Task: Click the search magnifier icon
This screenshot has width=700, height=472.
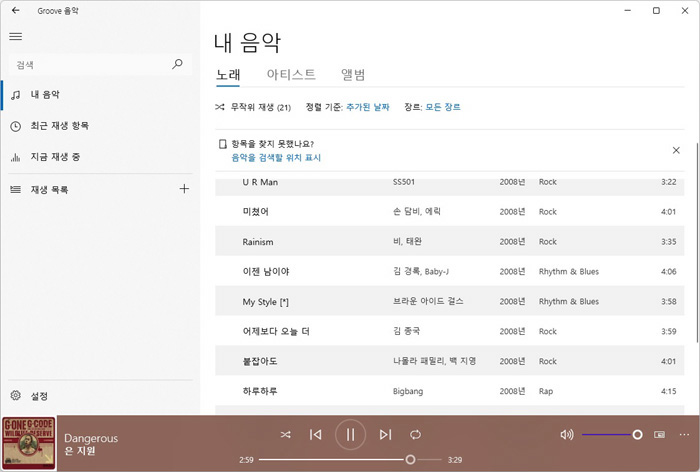Action: 178,64
